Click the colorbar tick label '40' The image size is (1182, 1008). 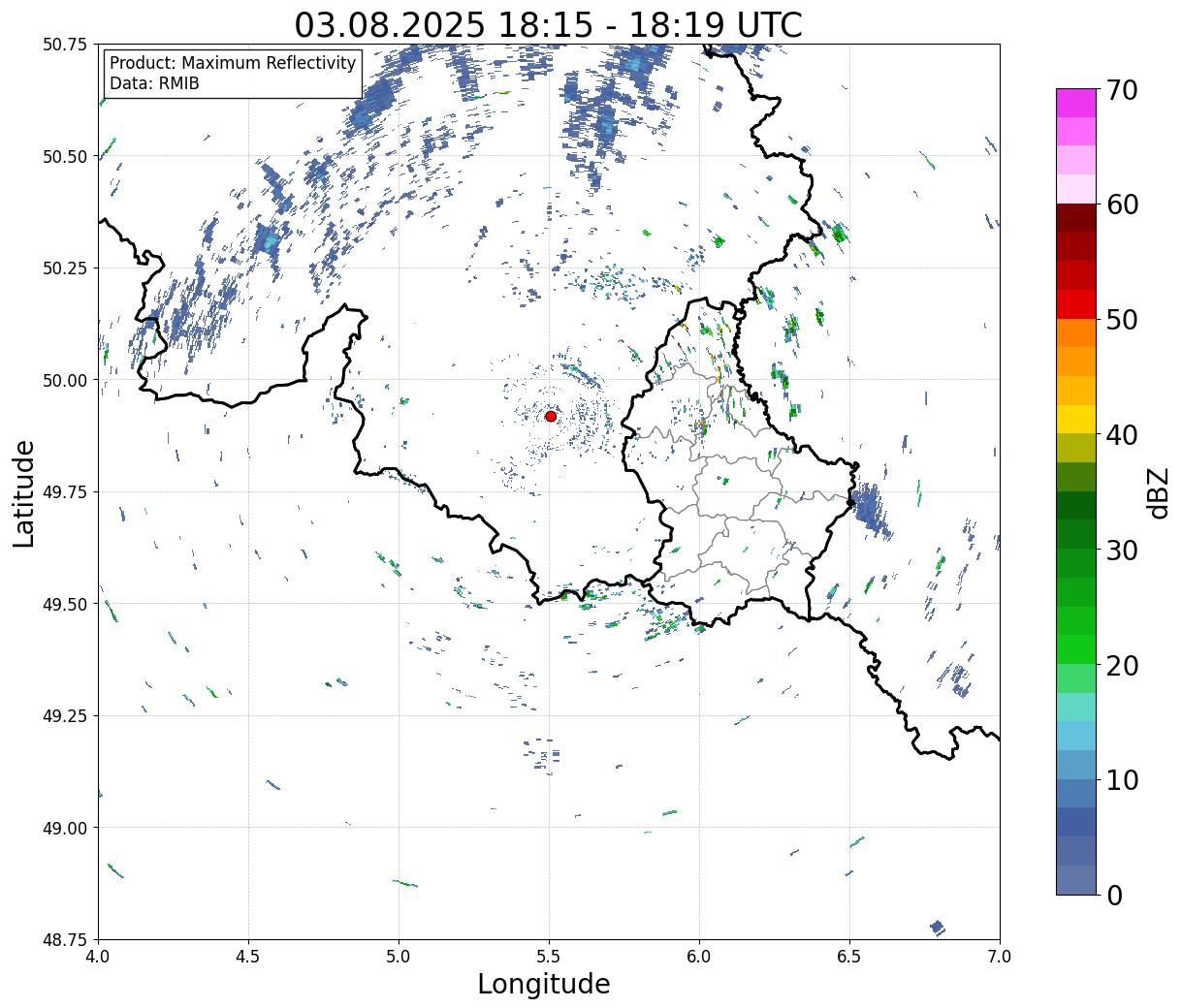tap(1121, 434)
